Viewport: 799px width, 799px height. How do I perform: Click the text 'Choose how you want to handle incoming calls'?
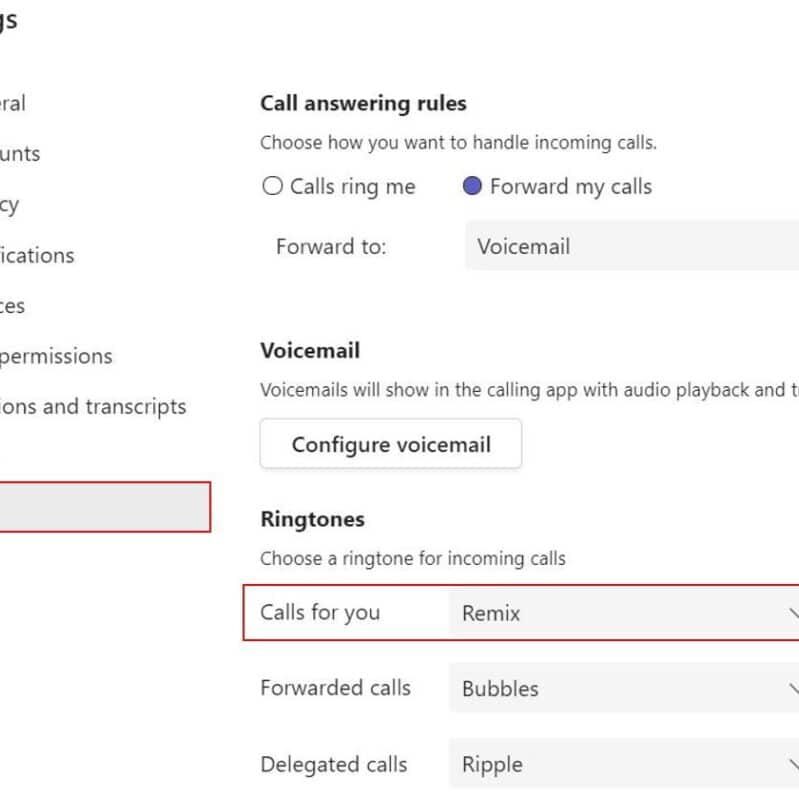point(458,143)
